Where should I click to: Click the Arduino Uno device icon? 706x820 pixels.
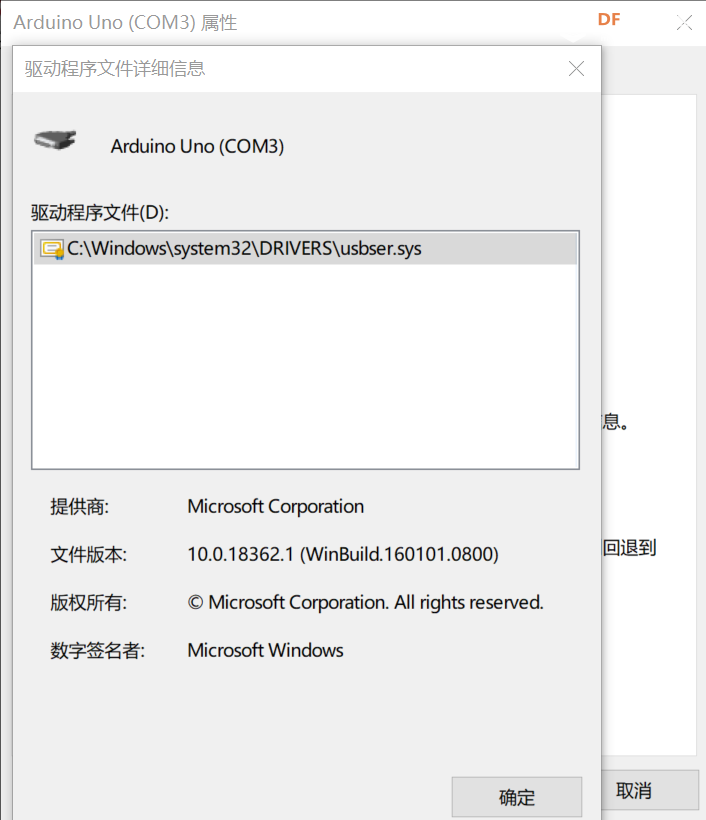[x=55, y=140]
